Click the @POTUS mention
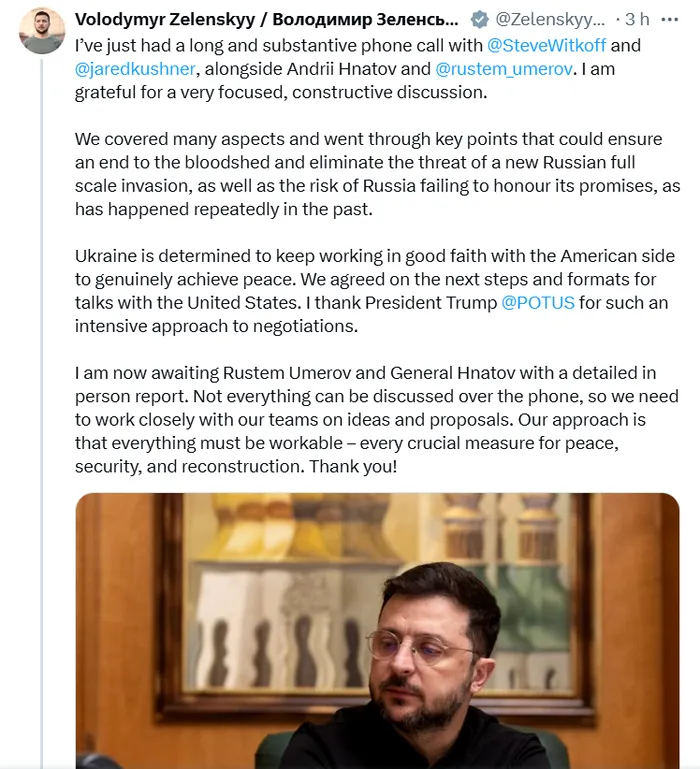This screenshot has width=700, height=769. pos(538,303)
